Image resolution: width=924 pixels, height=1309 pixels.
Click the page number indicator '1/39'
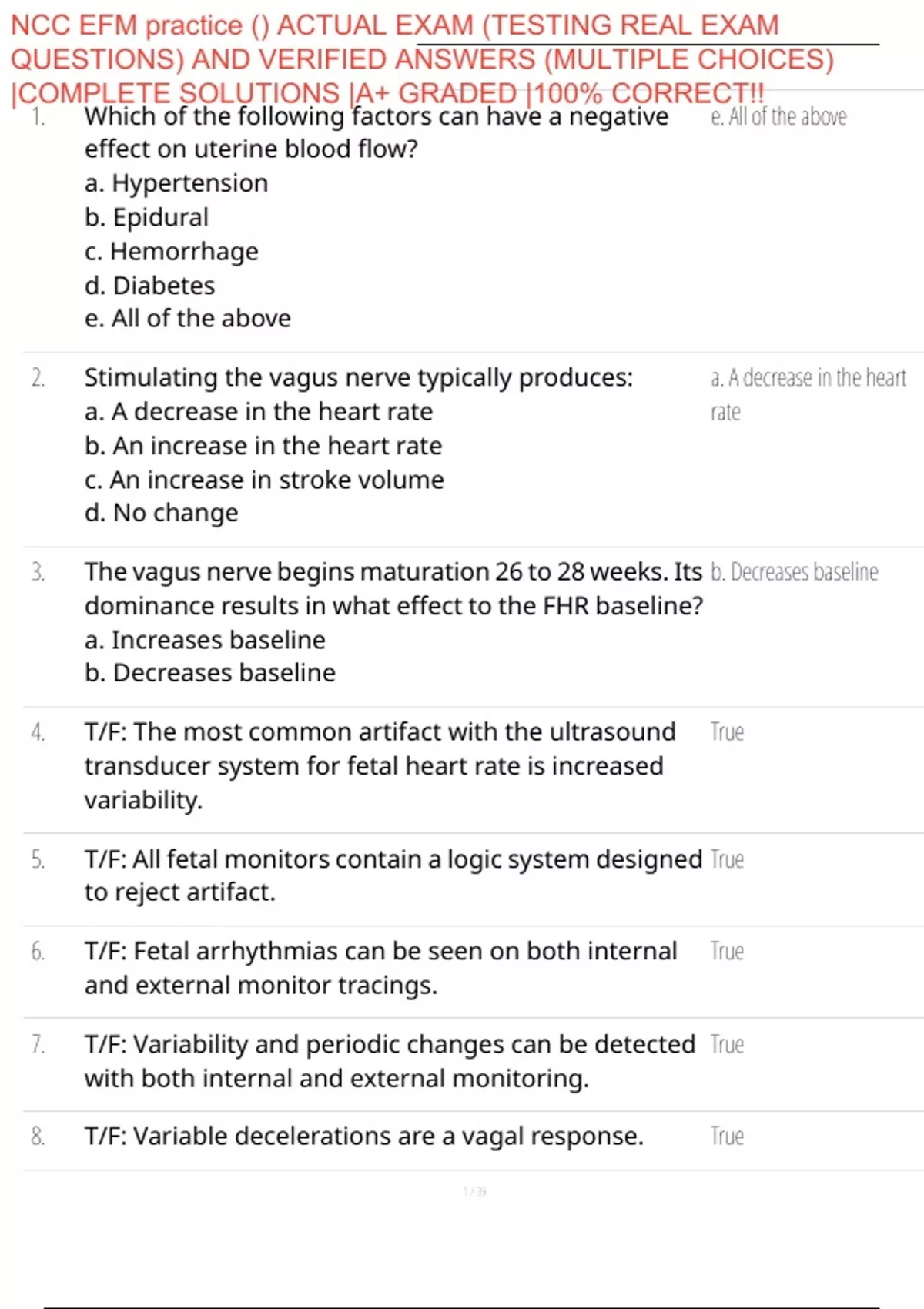(x=475, y=1192)
